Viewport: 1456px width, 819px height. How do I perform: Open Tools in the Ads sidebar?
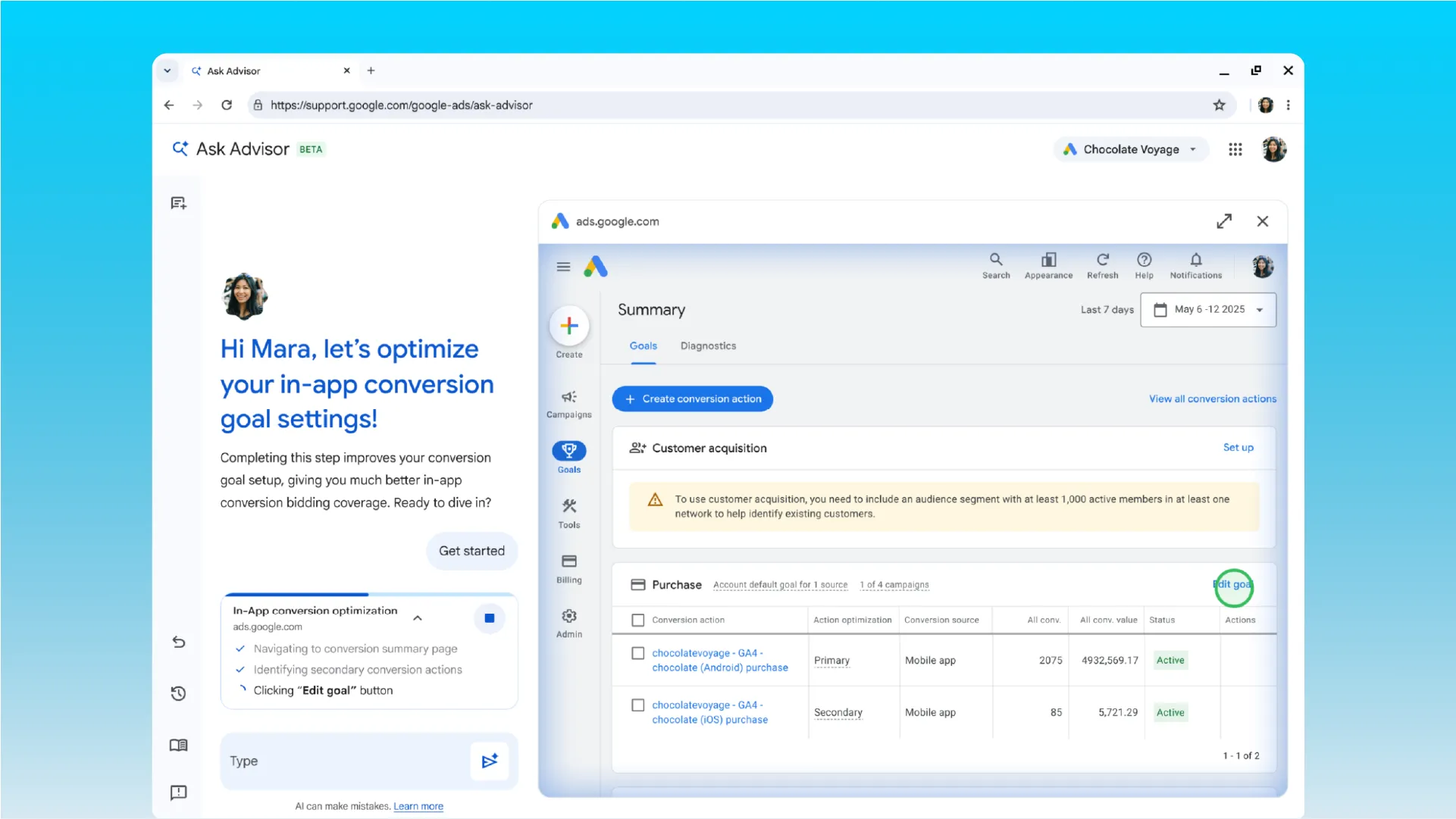569,514
